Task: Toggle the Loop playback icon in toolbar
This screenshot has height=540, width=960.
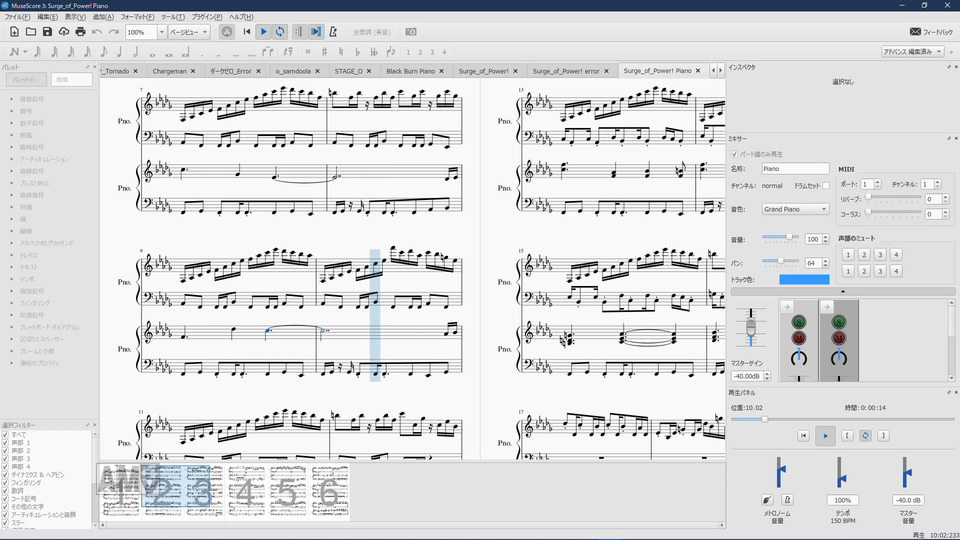Action: [280, 32]
